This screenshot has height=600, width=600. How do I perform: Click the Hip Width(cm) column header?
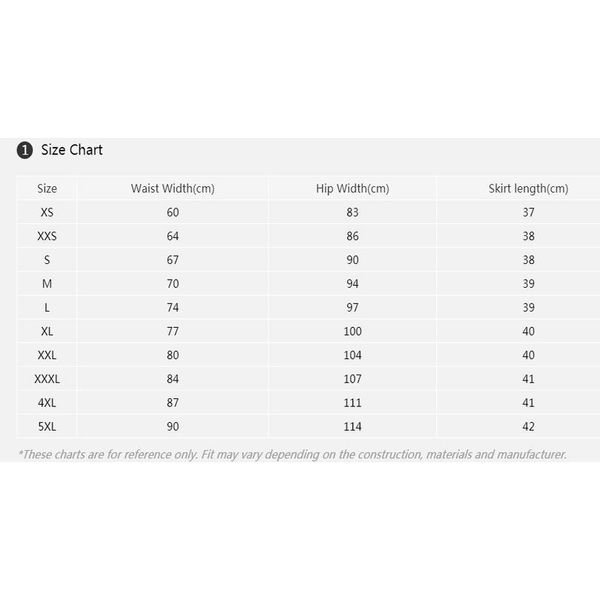pos(351,188)
